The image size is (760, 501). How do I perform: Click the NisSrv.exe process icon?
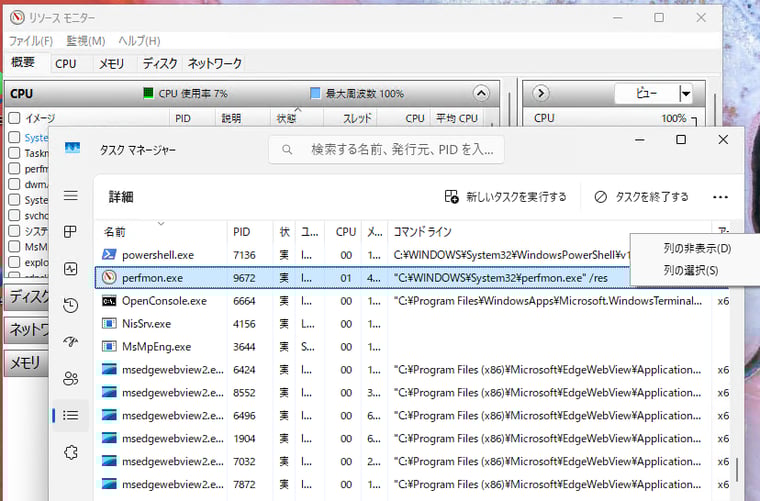109,324
